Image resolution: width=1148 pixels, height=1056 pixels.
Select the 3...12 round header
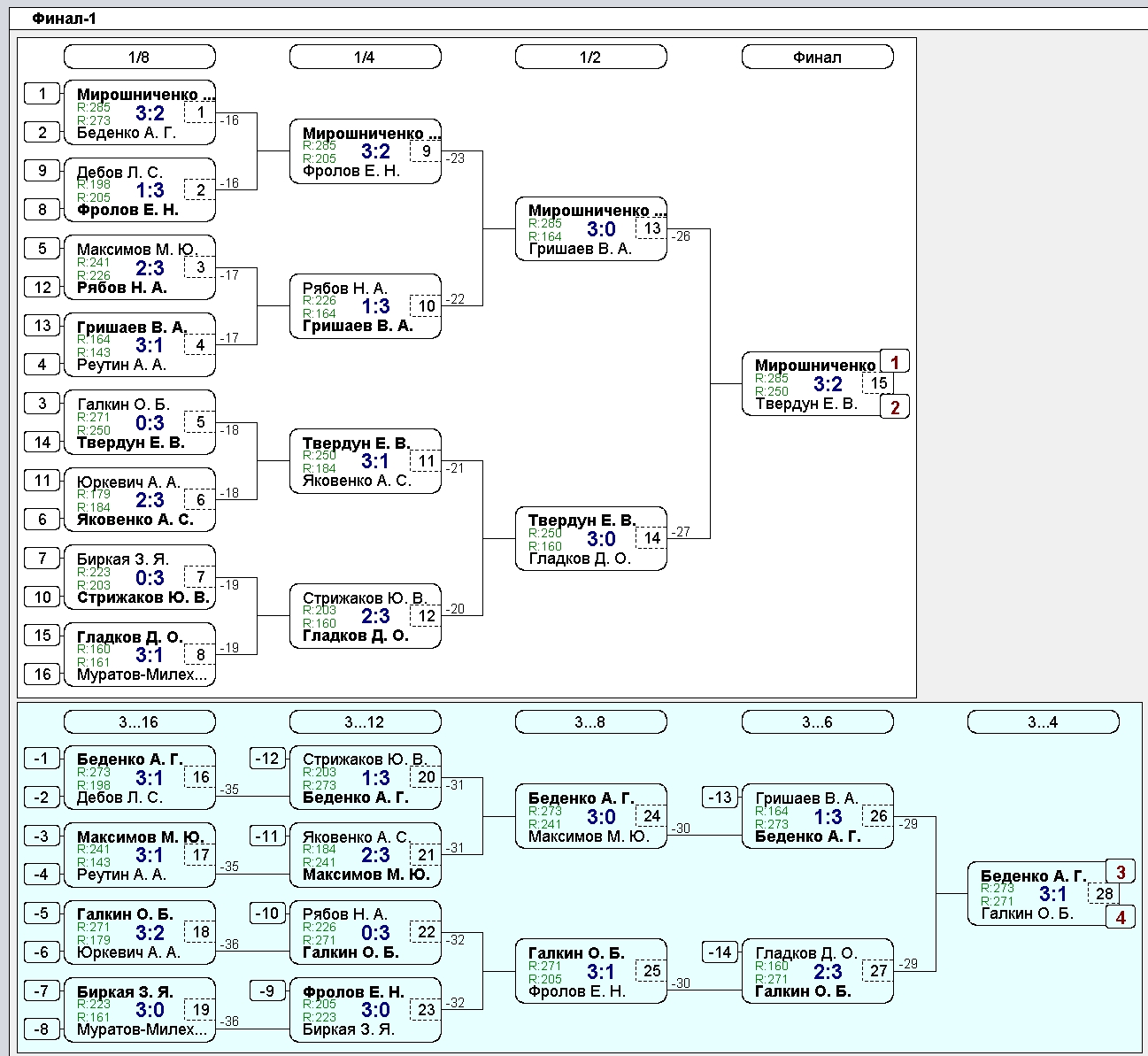pyautogui.click(x=365, y=722)
